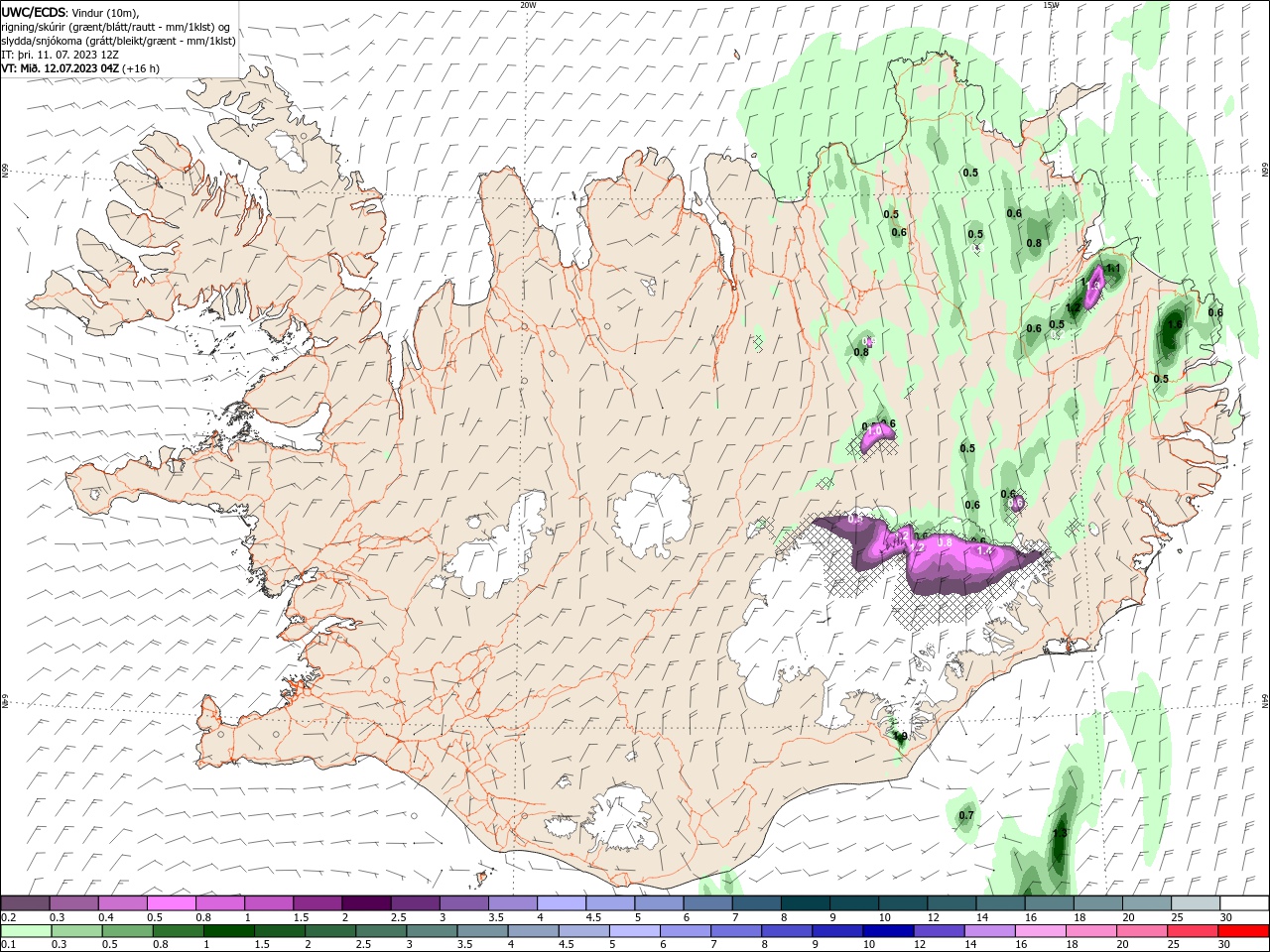
Task: Click the rain legend swatch starting at 0.3
Action: [76, 930]
